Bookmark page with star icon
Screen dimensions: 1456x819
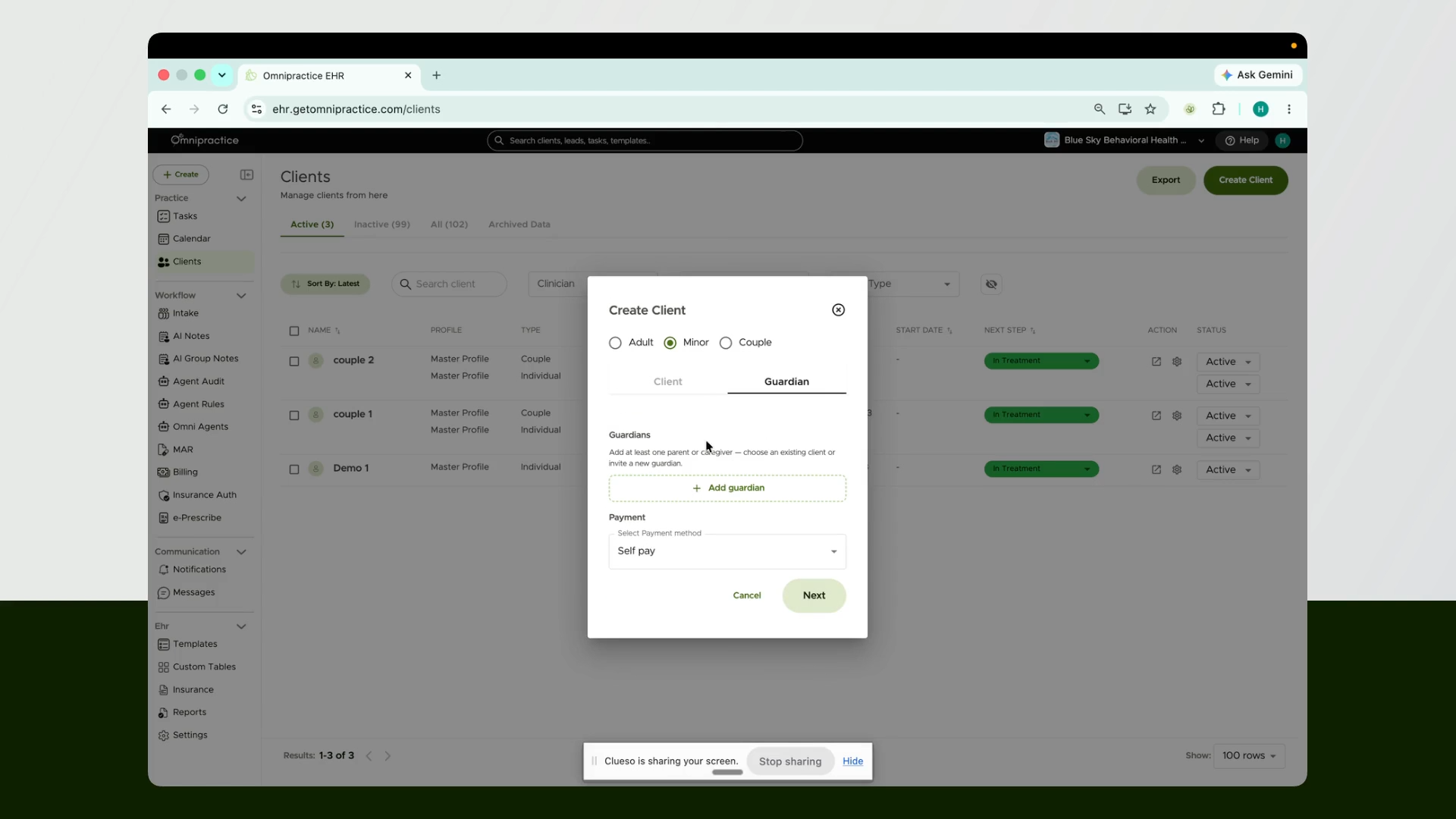[x=1150, y=109]
